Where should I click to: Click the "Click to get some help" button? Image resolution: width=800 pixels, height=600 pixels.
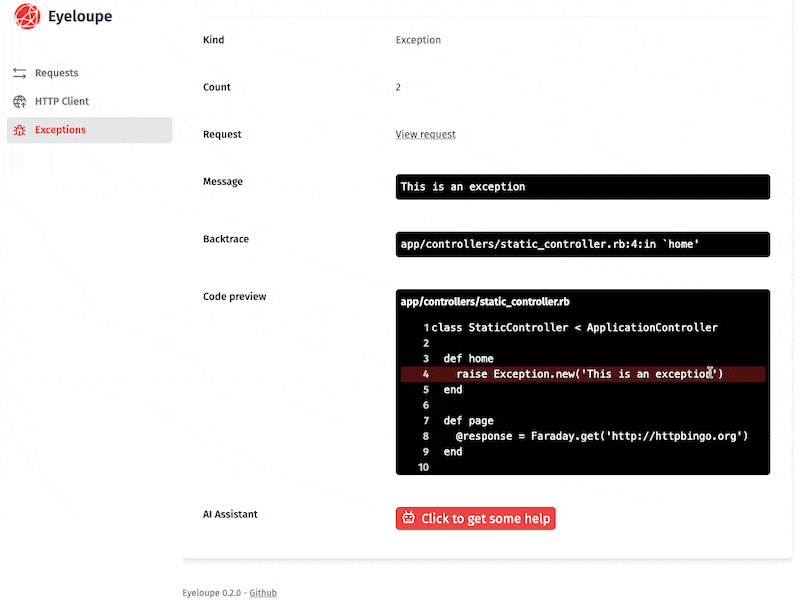tap(475, 518)
